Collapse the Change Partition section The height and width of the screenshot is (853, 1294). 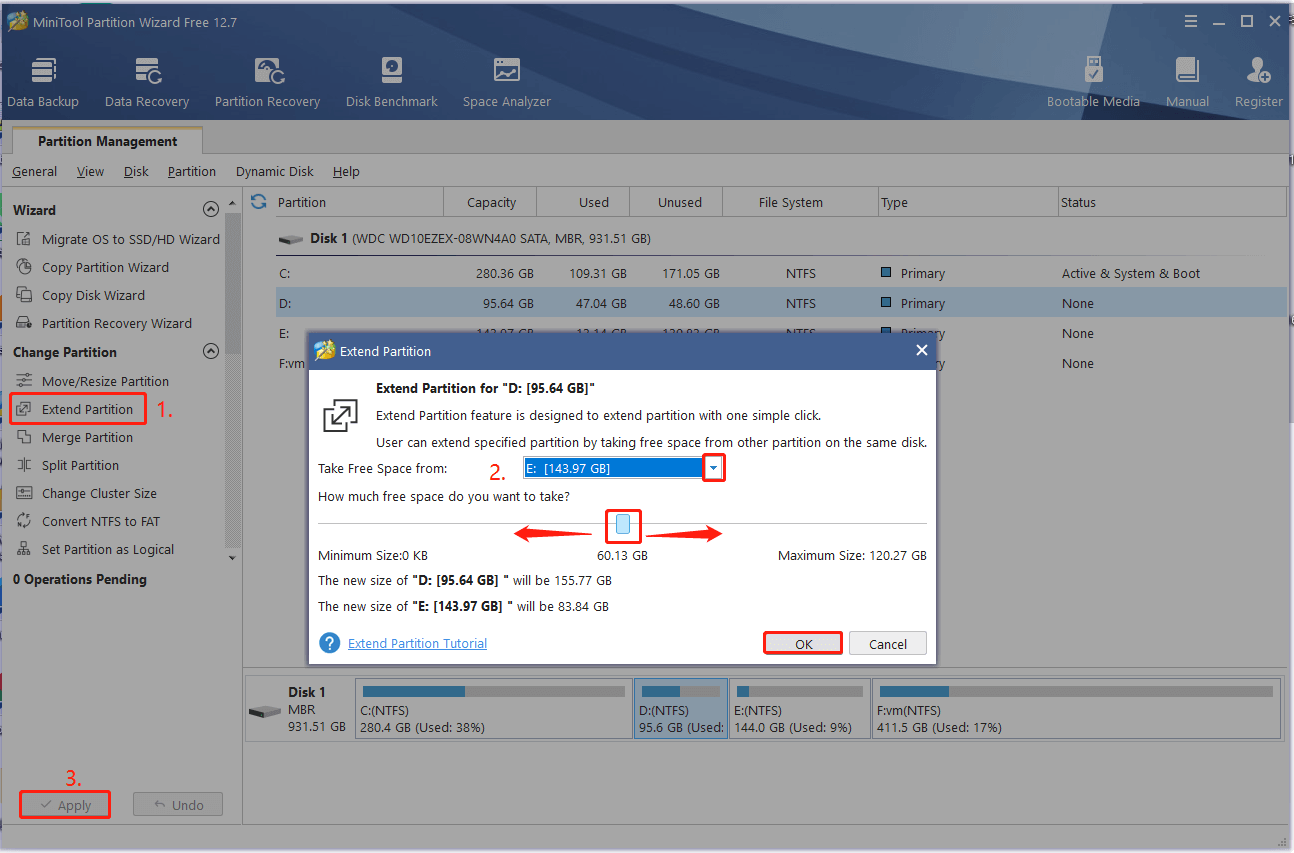(210, 352)
